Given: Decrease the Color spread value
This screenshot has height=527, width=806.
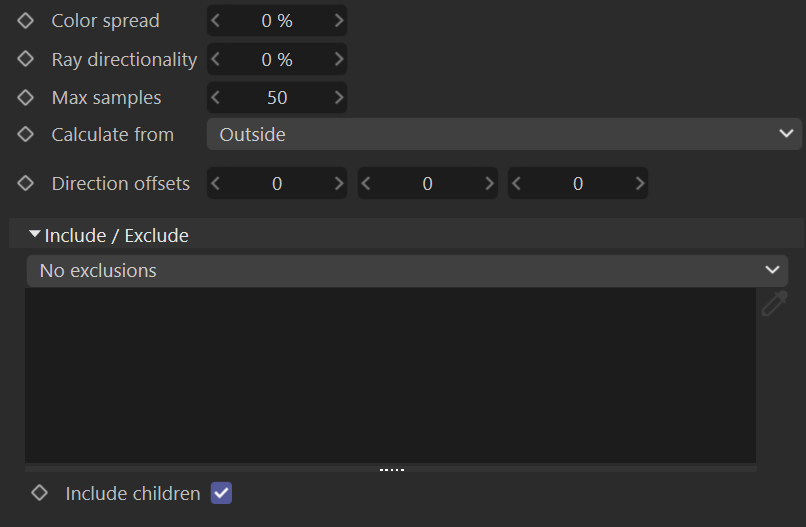Looking at the screenshot, I should point(215,21).
